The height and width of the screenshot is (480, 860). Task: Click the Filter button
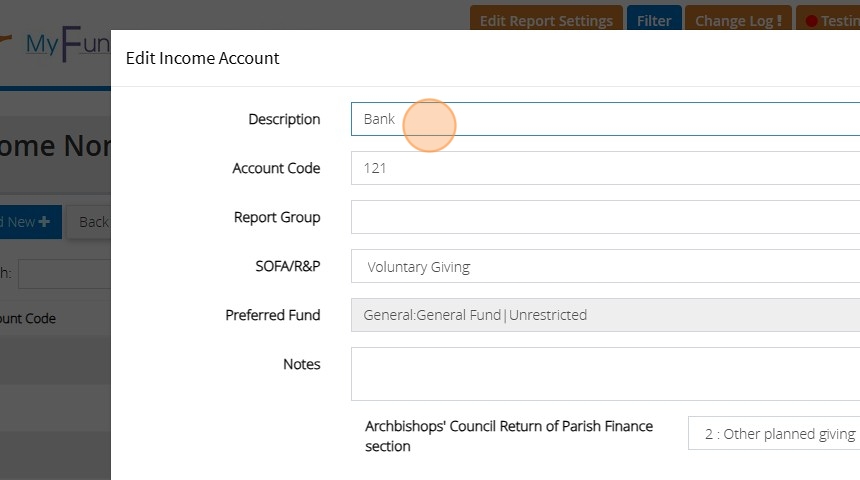(x=654, y=21)
